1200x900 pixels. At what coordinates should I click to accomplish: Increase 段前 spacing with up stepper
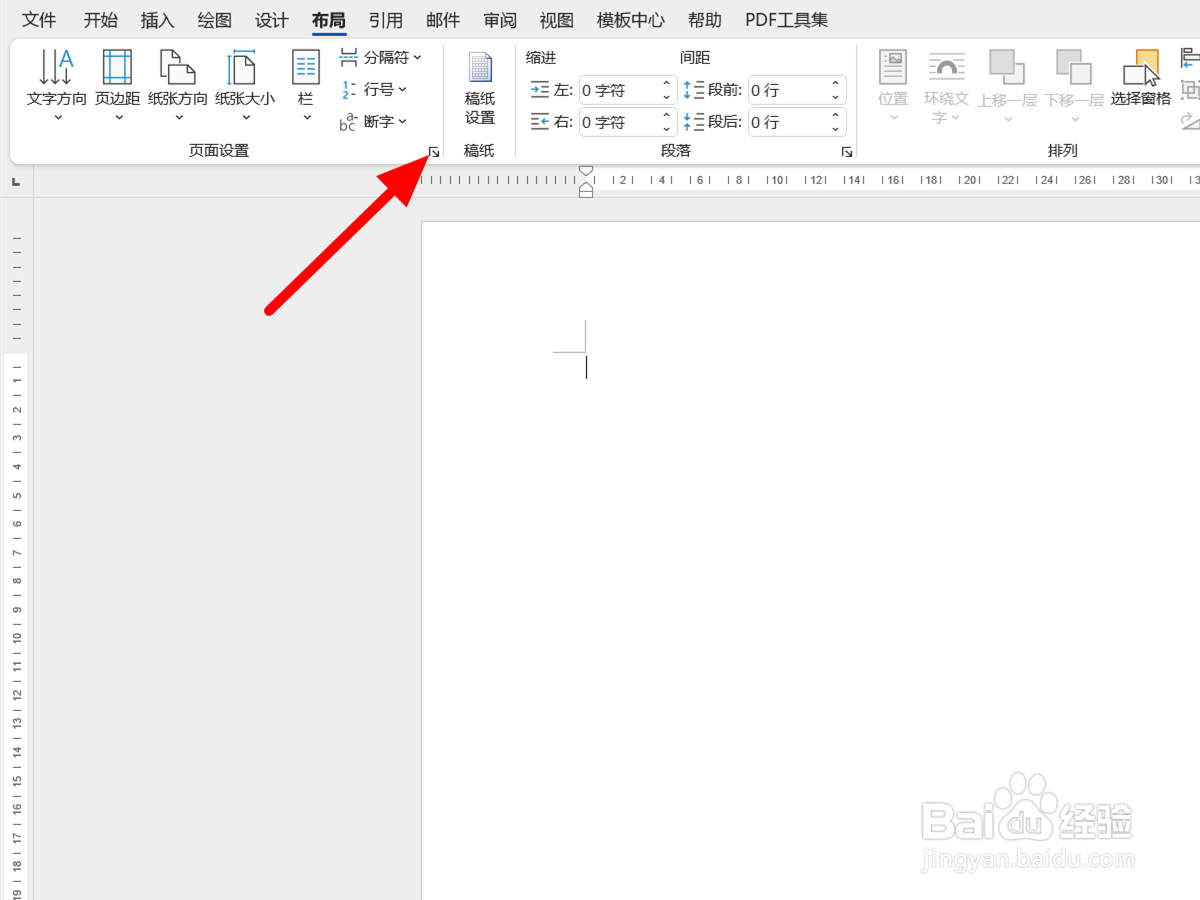(x=835, y=84)
